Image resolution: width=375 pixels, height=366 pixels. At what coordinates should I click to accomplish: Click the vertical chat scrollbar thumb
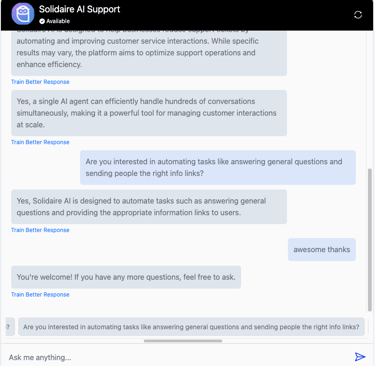[x=370, y=240]
